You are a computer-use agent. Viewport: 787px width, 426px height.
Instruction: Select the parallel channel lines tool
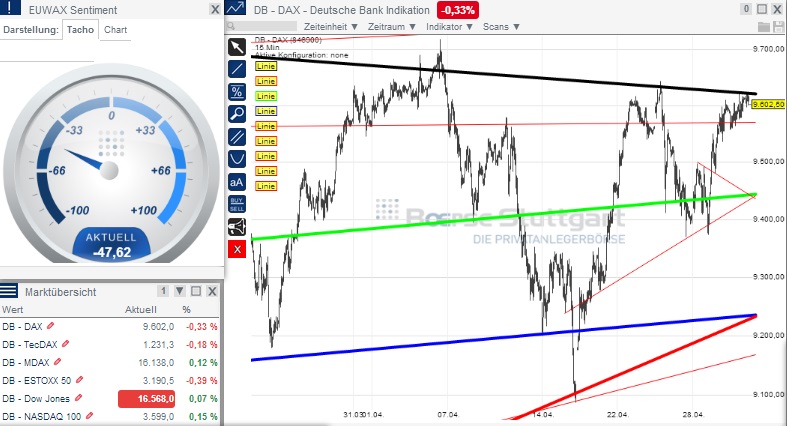coord(237,136)
